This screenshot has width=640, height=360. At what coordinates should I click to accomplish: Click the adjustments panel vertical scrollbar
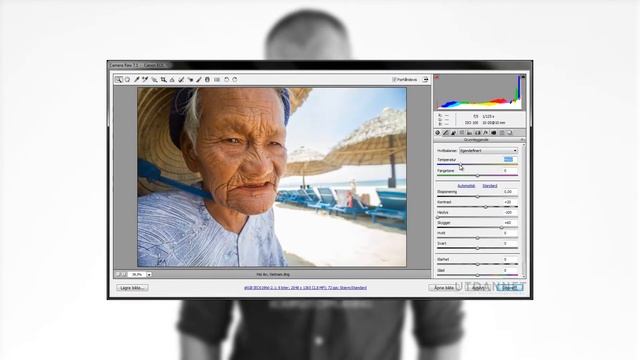pyautogui.click(x=524, y=210)
